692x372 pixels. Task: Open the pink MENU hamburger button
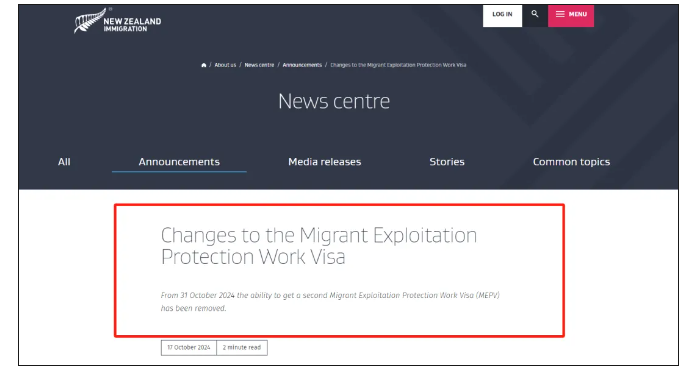tap(571, 15)
